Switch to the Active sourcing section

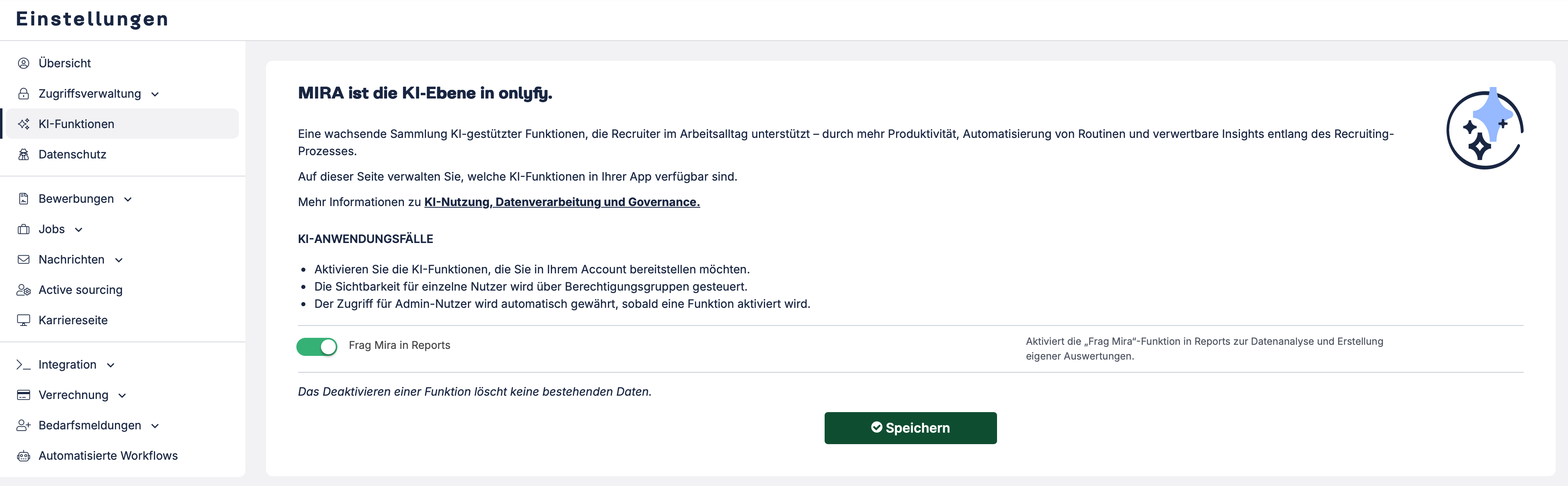tap(80, 289)
